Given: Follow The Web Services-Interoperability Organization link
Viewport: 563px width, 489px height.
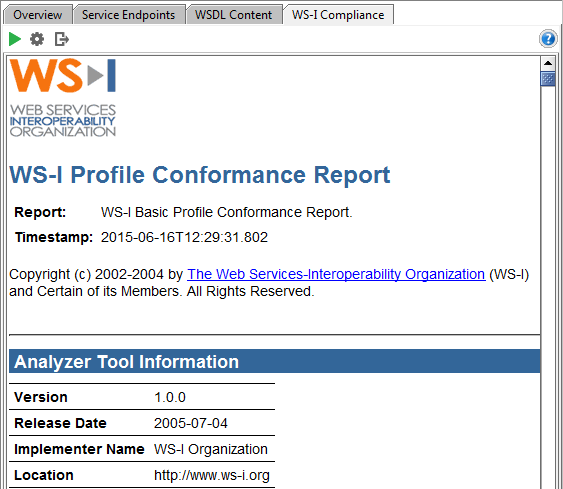Looking at the screenshot, I should (x=336, y=274).
